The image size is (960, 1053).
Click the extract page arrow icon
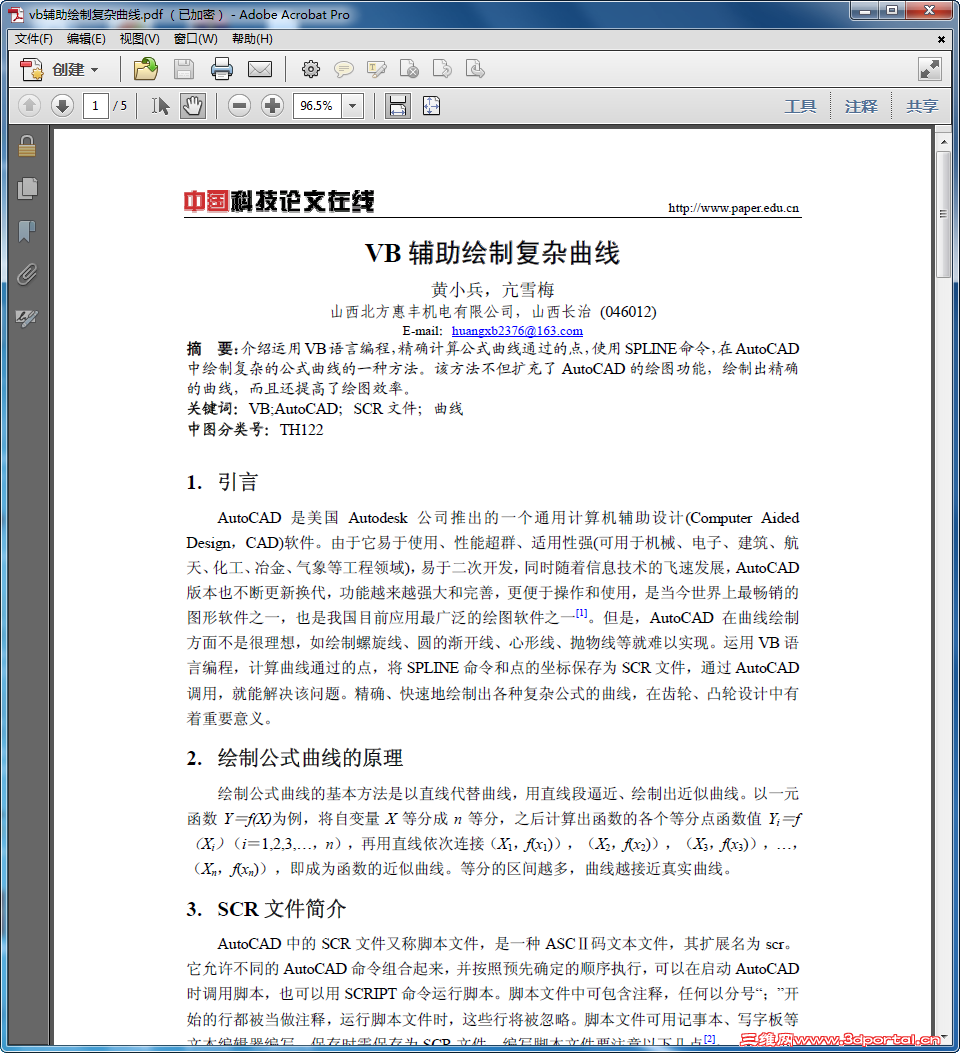[442, 69]
